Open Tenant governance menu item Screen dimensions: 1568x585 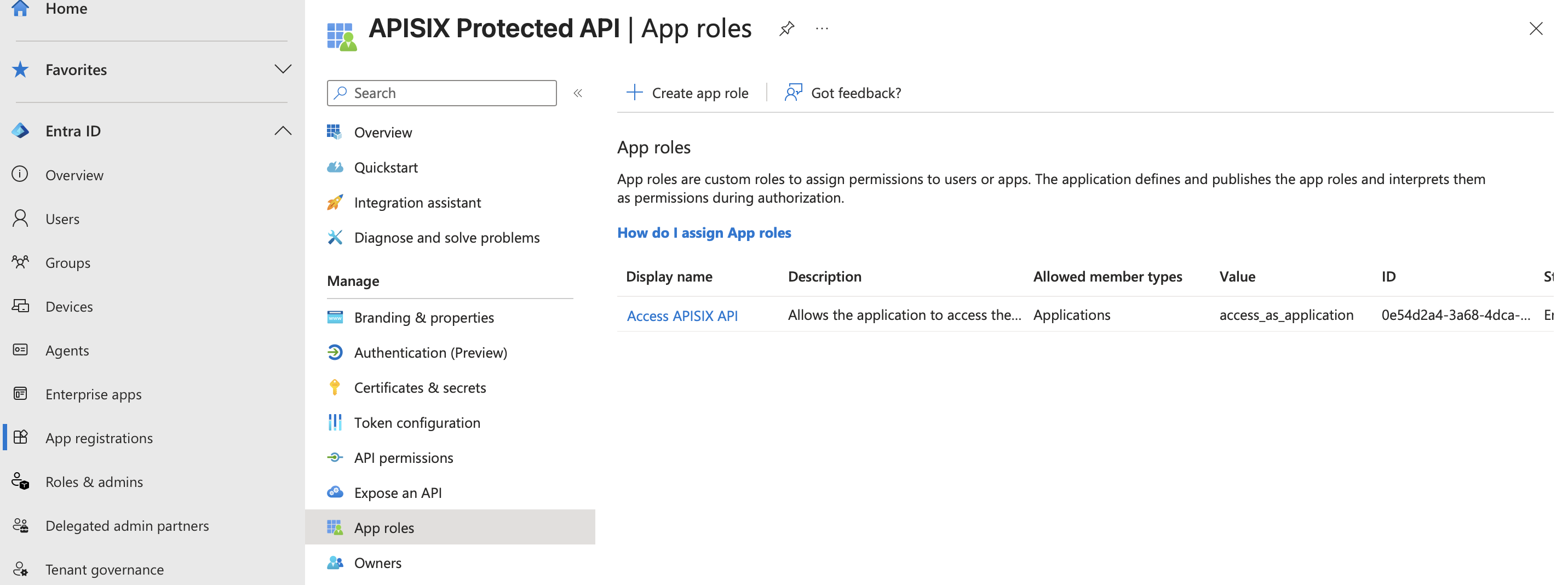pyautogui.click(x=104, y=570)
